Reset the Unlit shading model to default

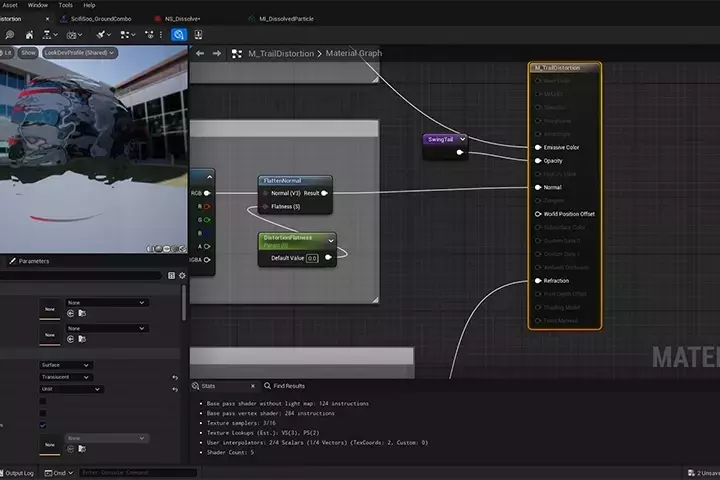click(175, 390)
